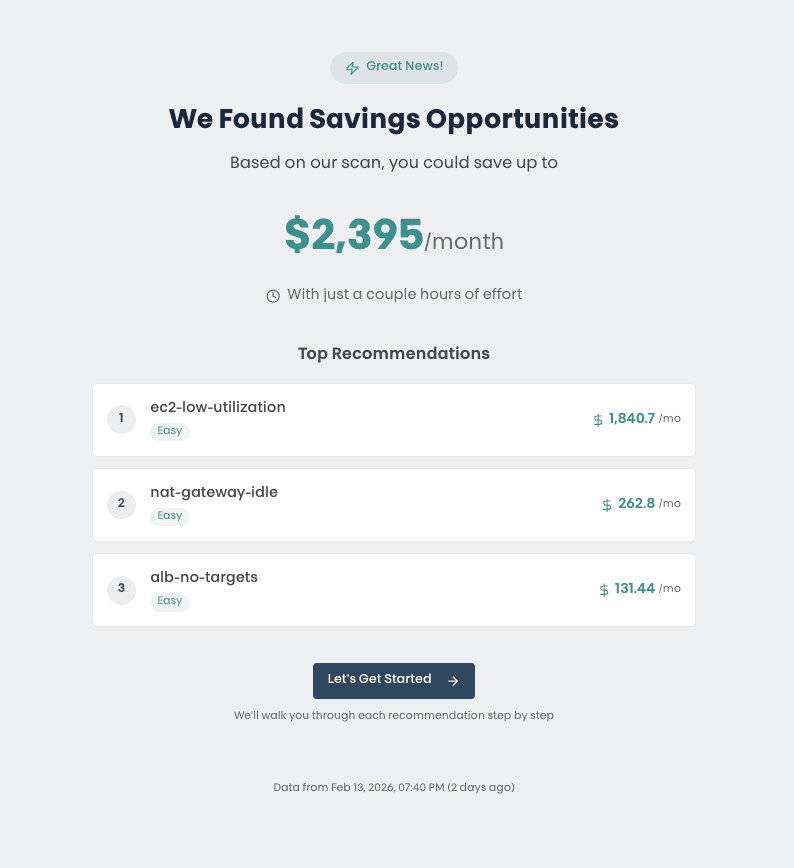Click the Easy badge on nat-gateway-idle
794x868 pixels.
[x=169, y=516]
